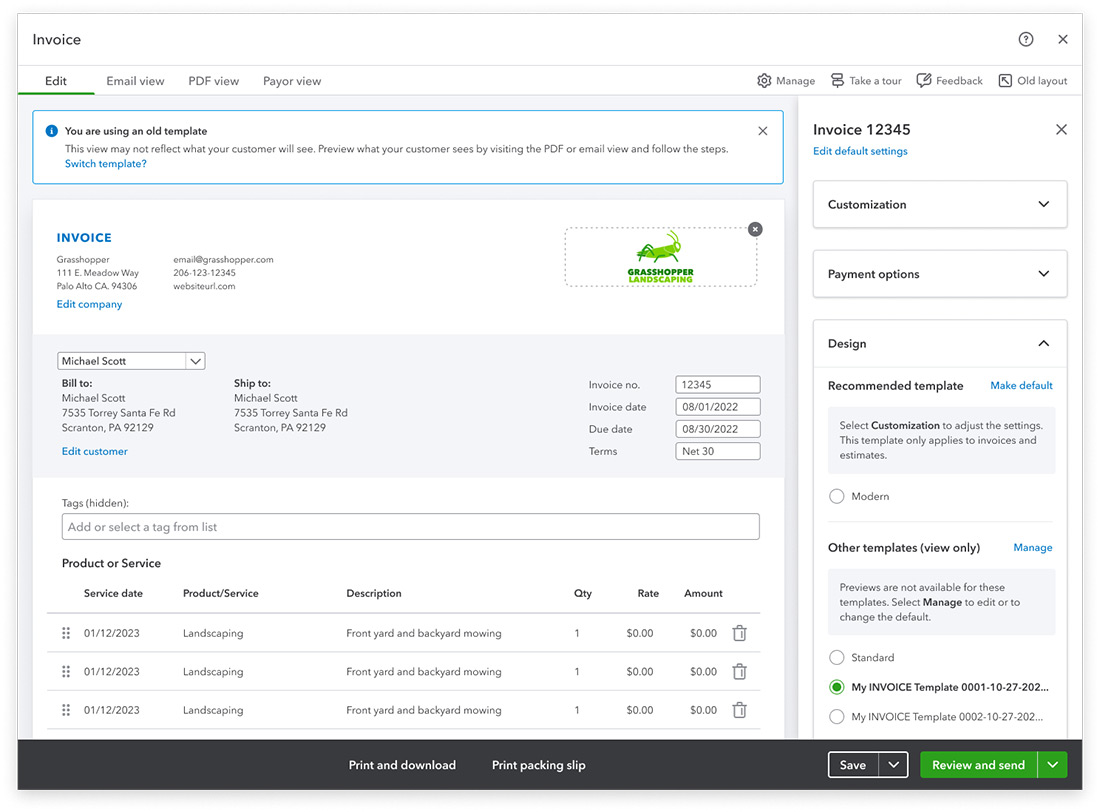
Task: Select My INVOICE Template 0001 radio button
Action: click(x=836, y=687)
